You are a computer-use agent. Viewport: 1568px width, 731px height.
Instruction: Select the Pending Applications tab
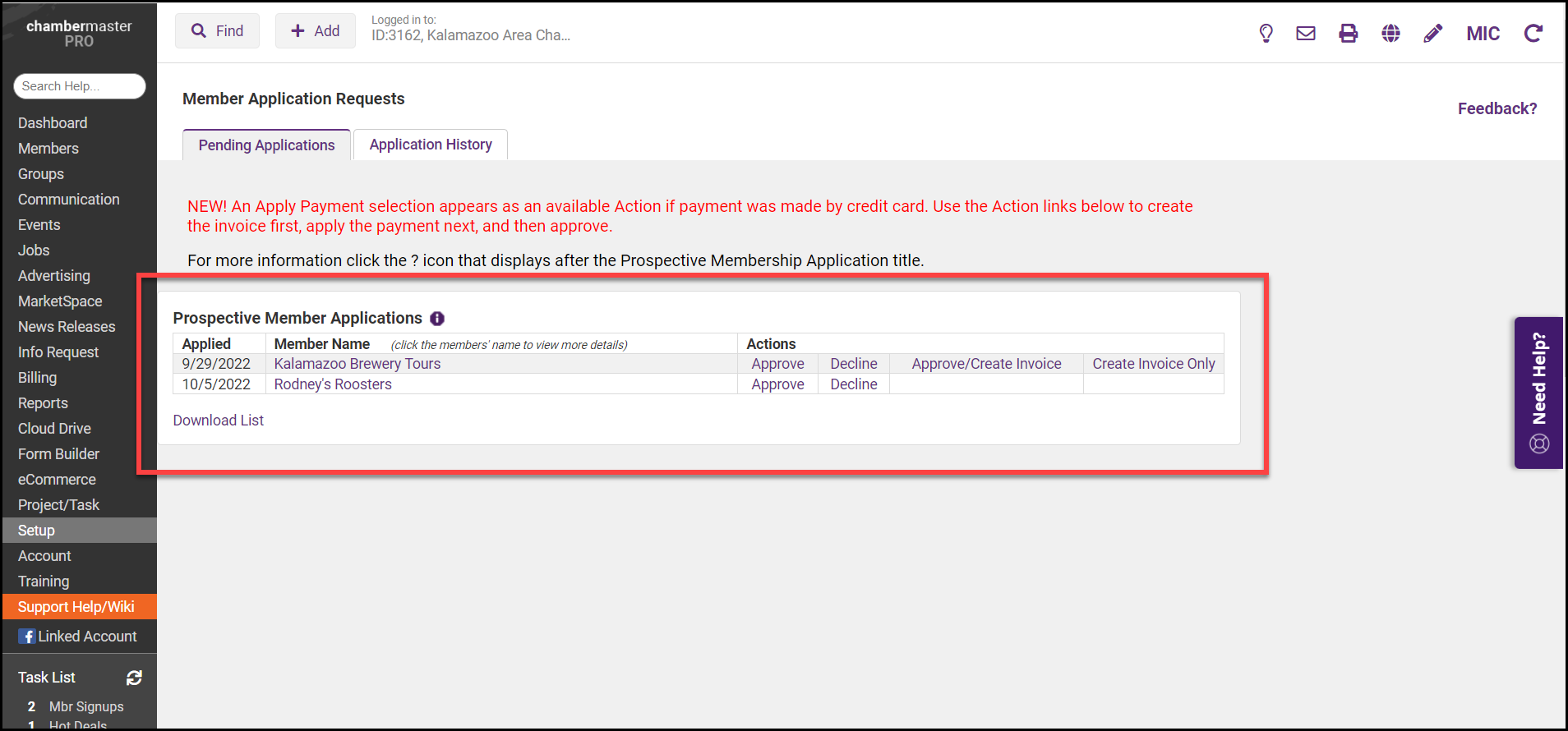pyautogui.click(x=266, y=145)
